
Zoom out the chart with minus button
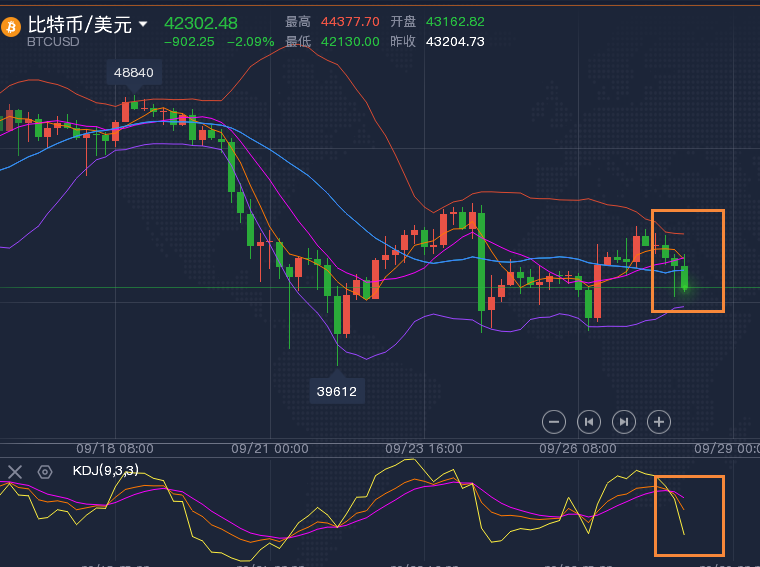pos(554,422)
